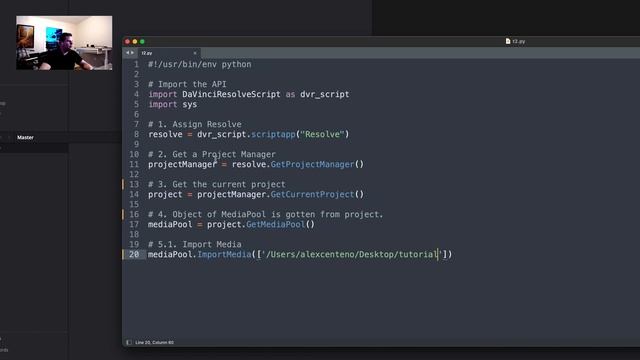
Task: Click 'GetProjectManager' method call
Action: coord(312,164)
